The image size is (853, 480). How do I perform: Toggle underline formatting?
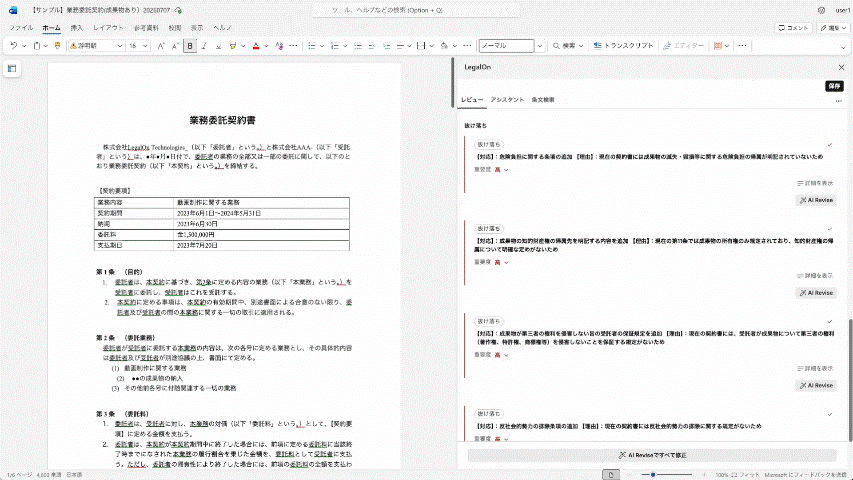point(218,46)
